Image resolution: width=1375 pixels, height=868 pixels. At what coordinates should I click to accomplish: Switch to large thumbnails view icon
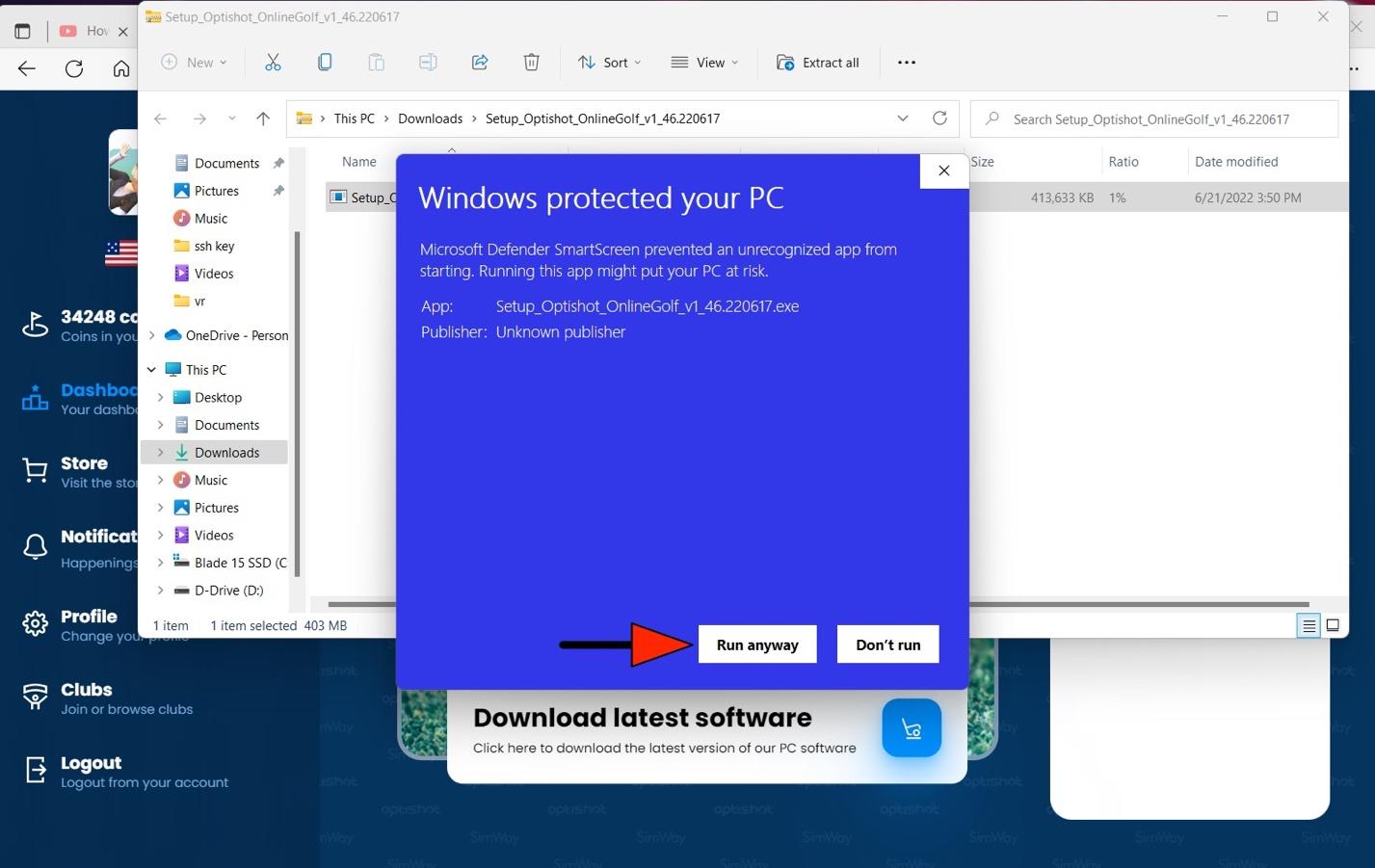pos(1333,625)
